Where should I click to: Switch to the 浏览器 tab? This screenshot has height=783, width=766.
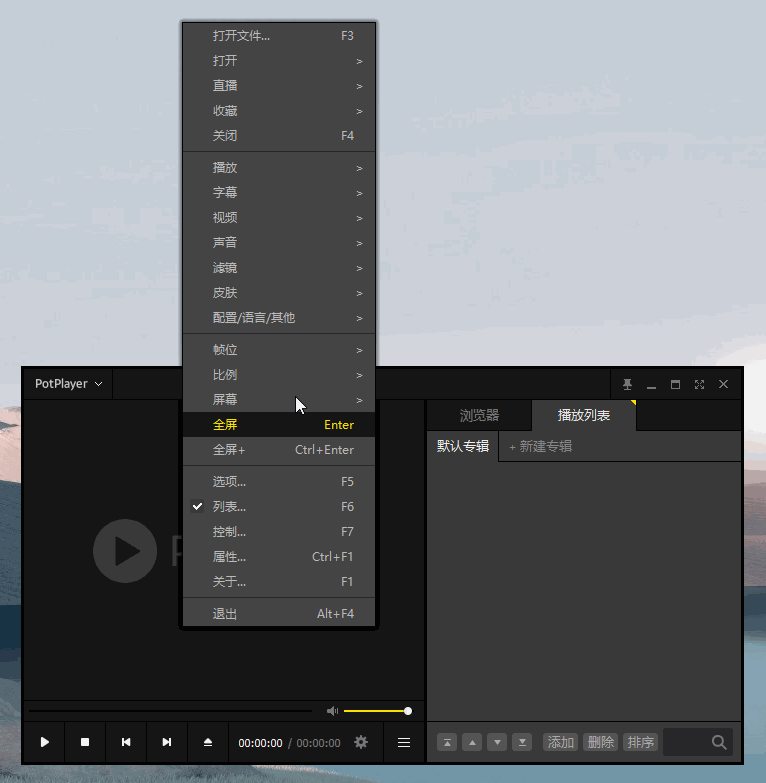coord(479,415)
